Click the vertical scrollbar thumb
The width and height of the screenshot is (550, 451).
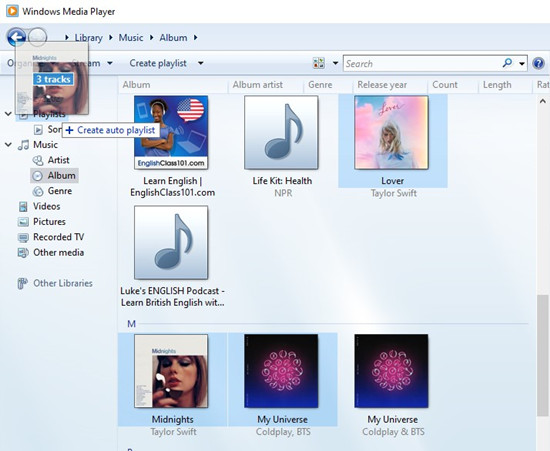542,356
